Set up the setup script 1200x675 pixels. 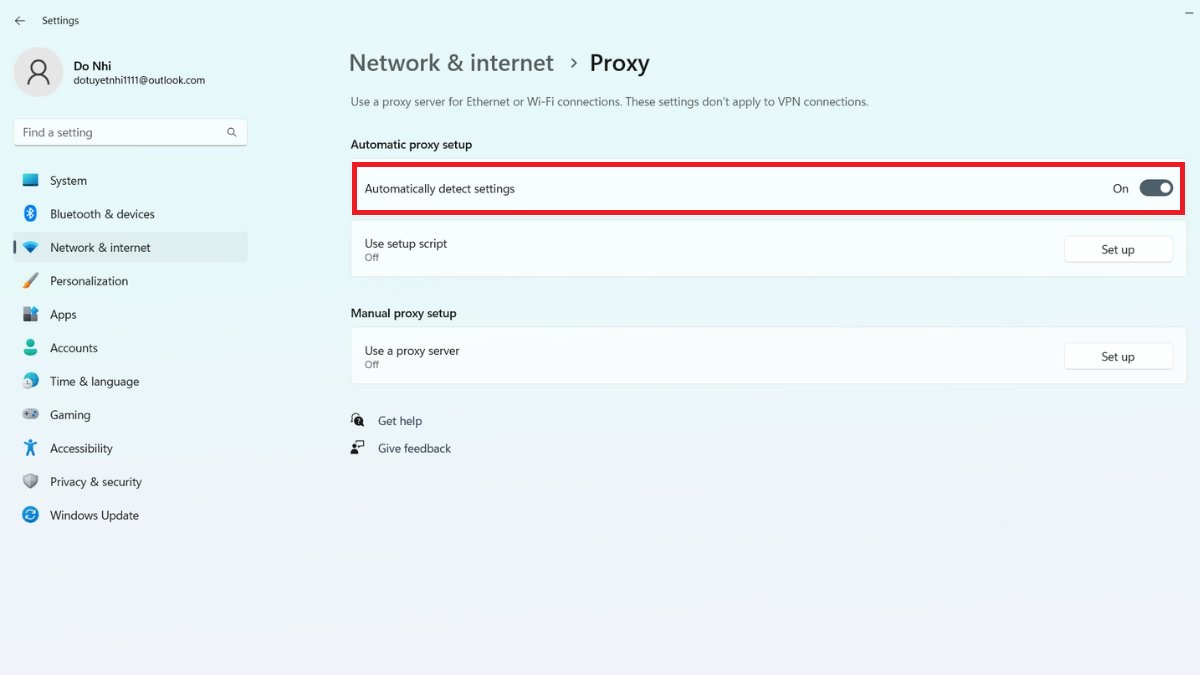click(1117, 250)
